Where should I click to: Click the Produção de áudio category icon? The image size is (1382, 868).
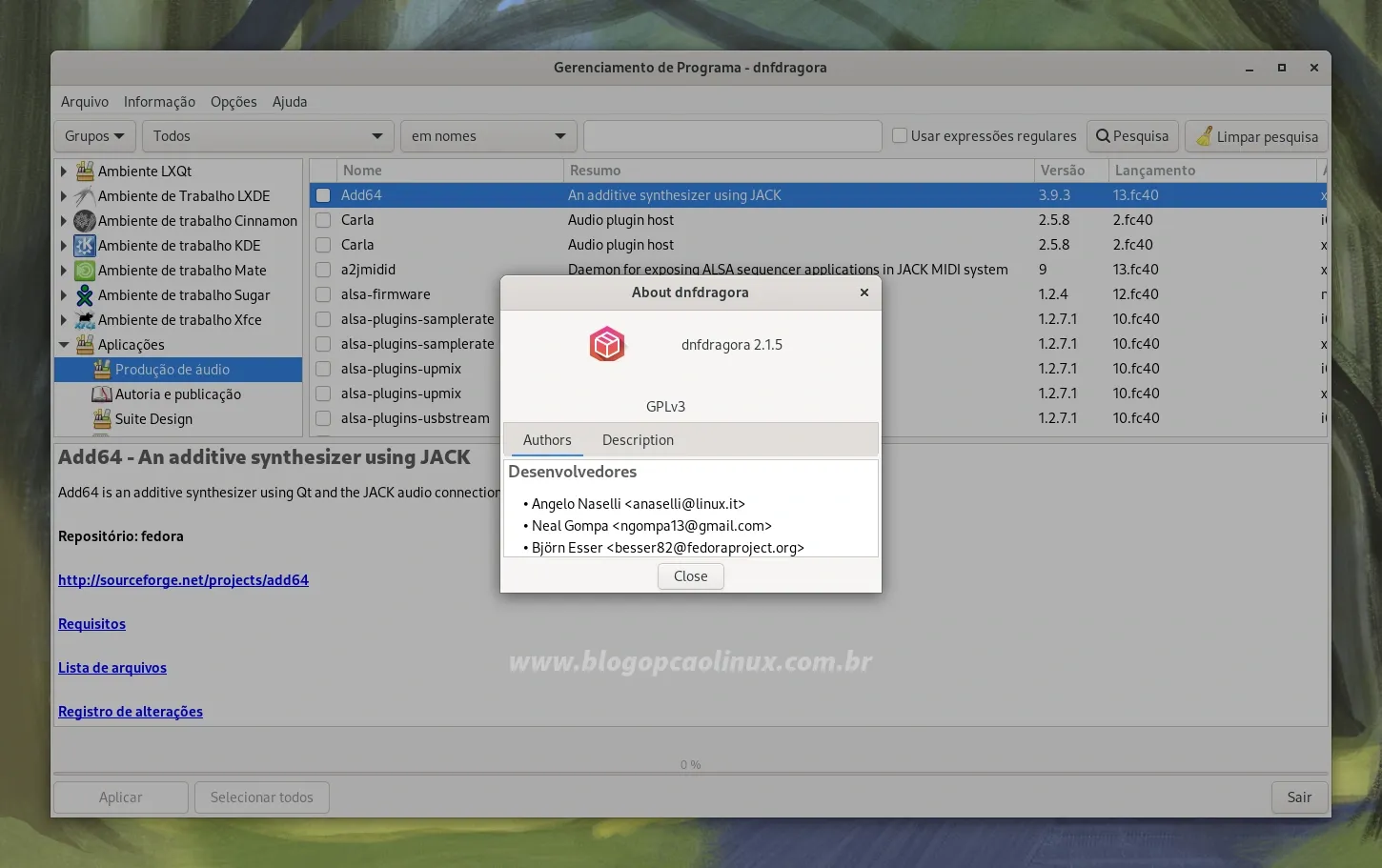pyautogui.click(x=102, y=369)
